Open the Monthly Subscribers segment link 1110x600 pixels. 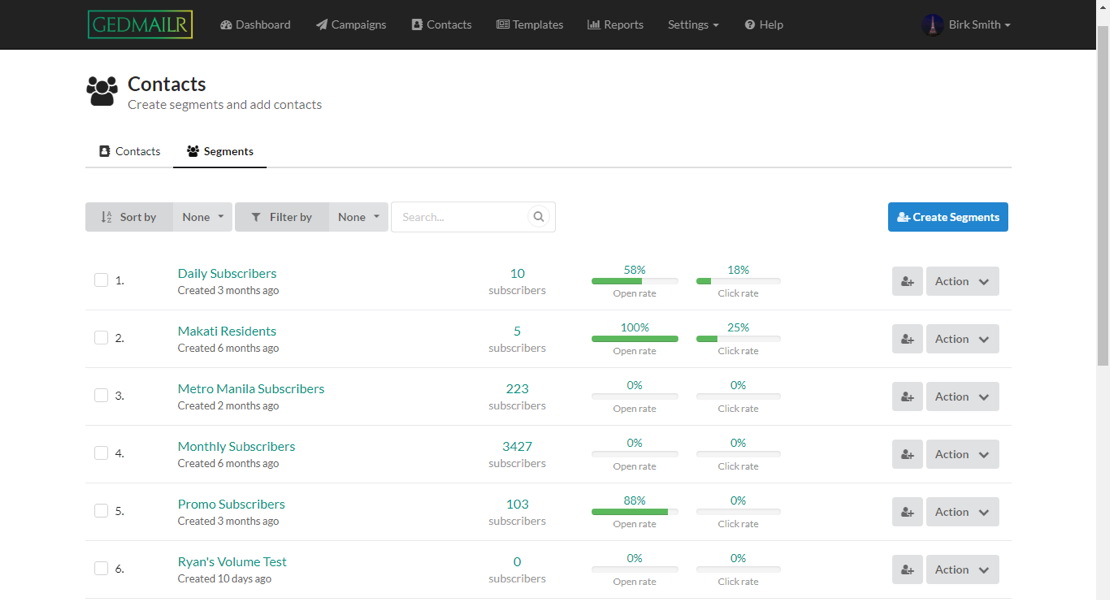pos(236,447)
